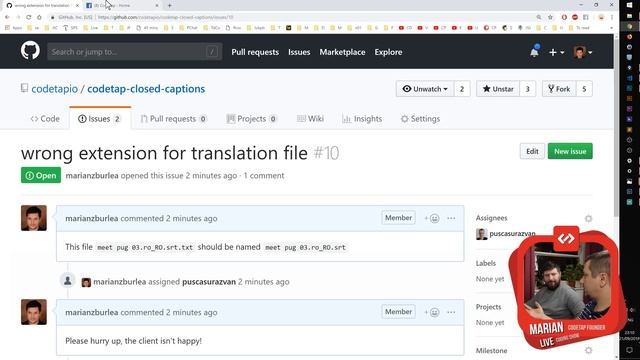This screenshot has width=640, height=360.
Task: Switch to the Wiki tab
Action: pos(310,119)
